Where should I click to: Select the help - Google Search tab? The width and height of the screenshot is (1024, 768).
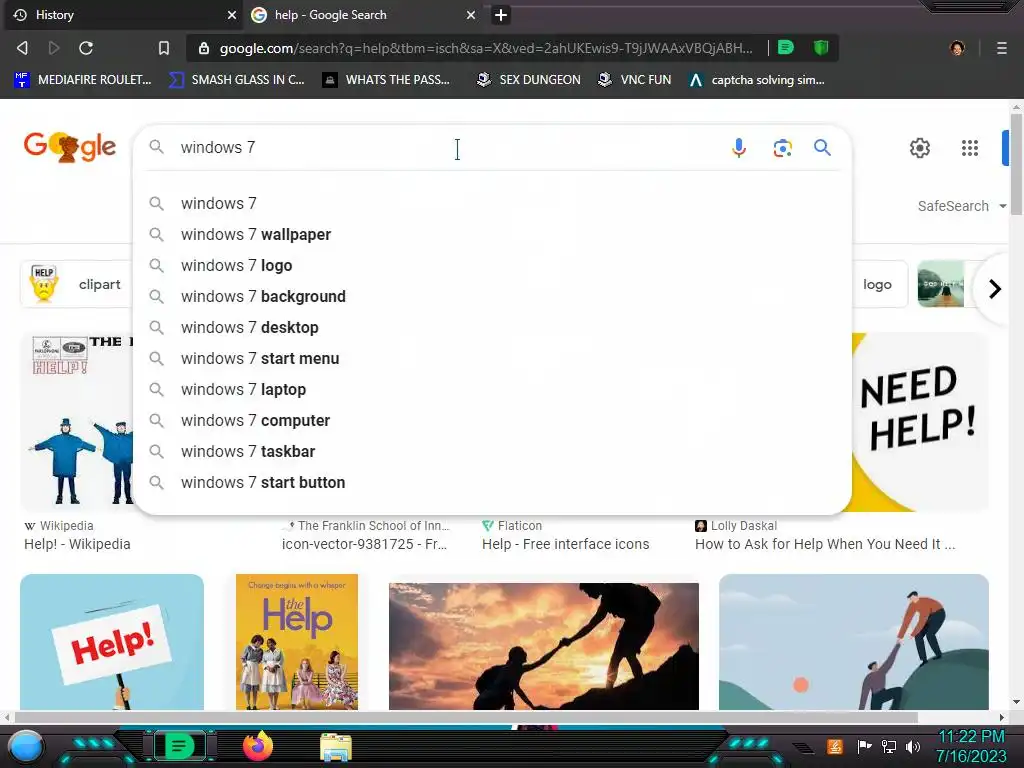pos(363,15)
